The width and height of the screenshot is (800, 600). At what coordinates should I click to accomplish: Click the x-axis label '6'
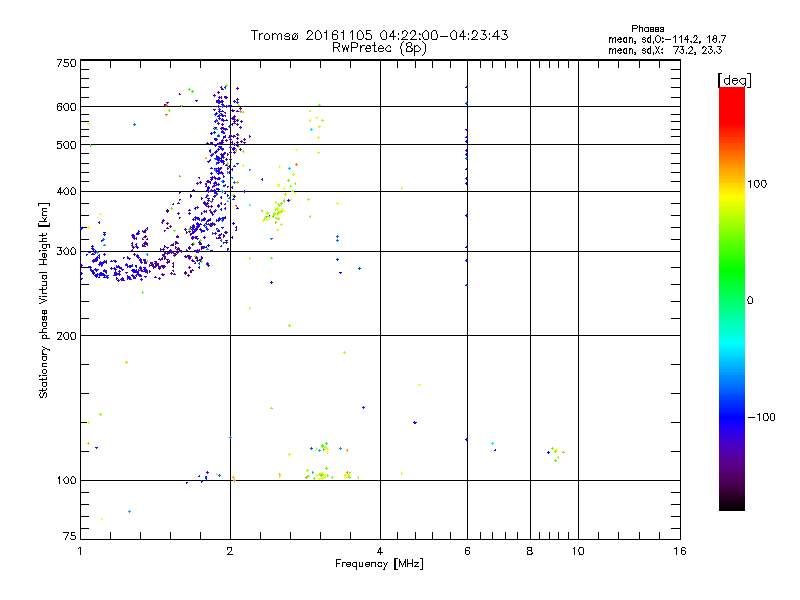467,551
